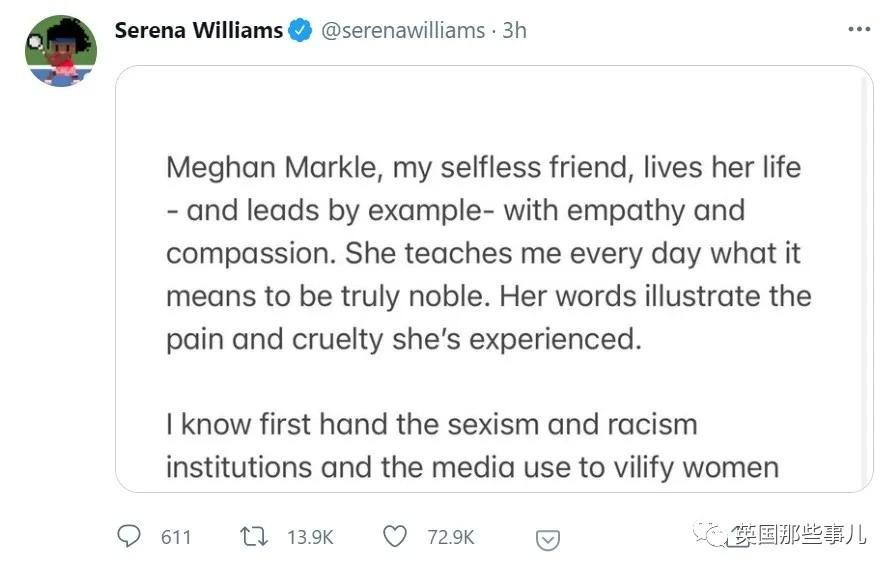Open the embedded statement image card
895x573 pixels.
494,279
